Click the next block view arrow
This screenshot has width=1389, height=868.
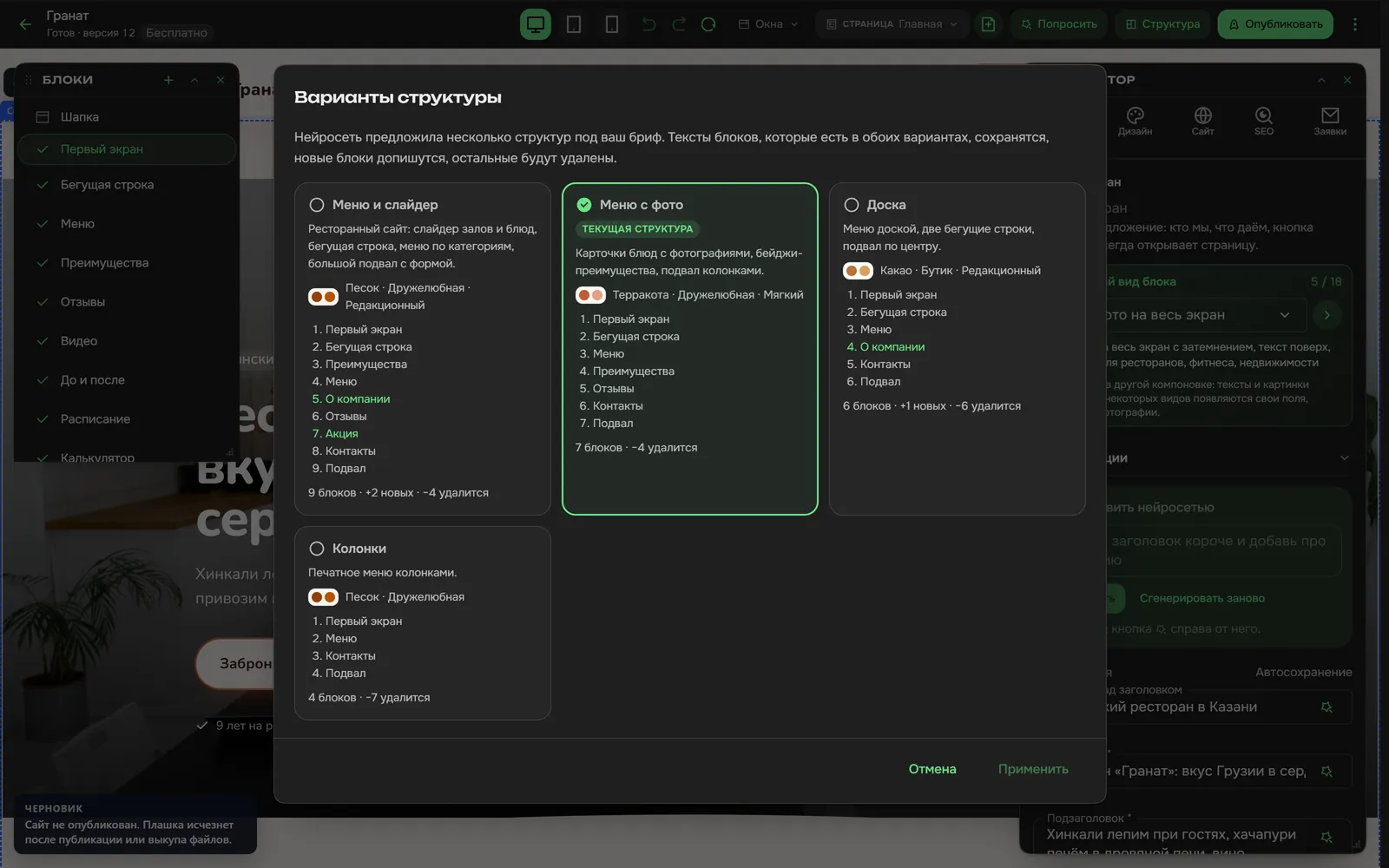pyautogui.click(x=1326, y=315)
